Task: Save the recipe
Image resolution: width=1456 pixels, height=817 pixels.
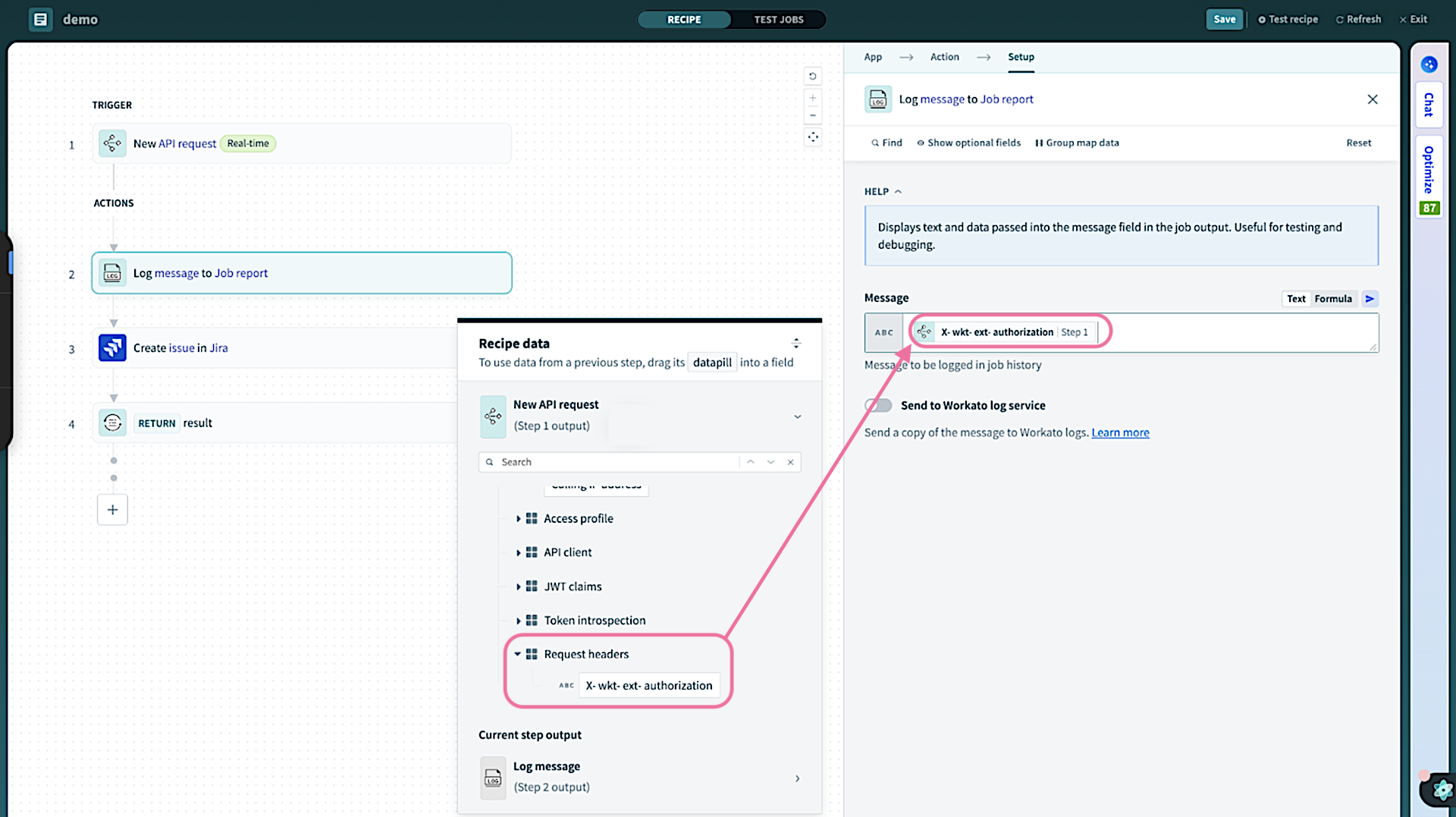Action: (1224, 19)
